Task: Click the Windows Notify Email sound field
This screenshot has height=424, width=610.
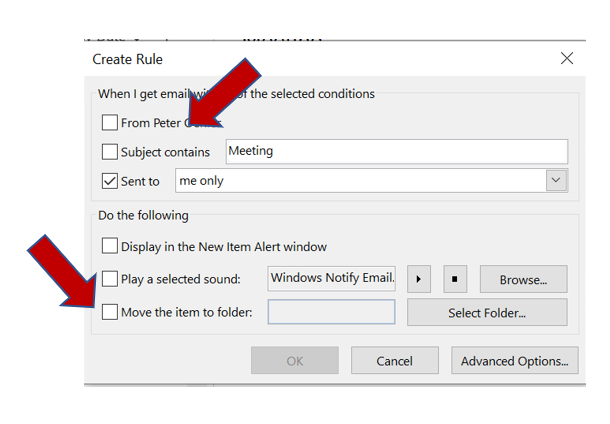Action: 332,279
